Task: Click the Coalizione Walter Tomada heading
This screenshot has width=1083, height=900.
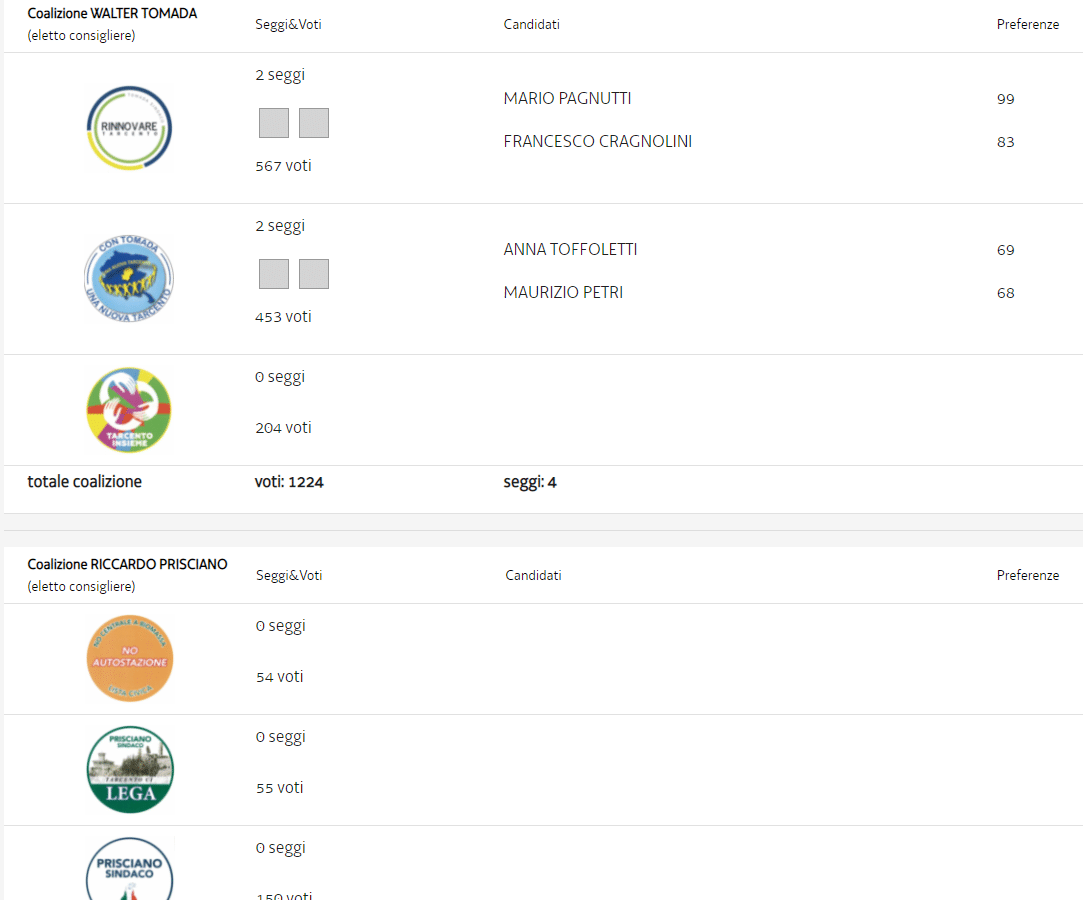Action: 112,14
